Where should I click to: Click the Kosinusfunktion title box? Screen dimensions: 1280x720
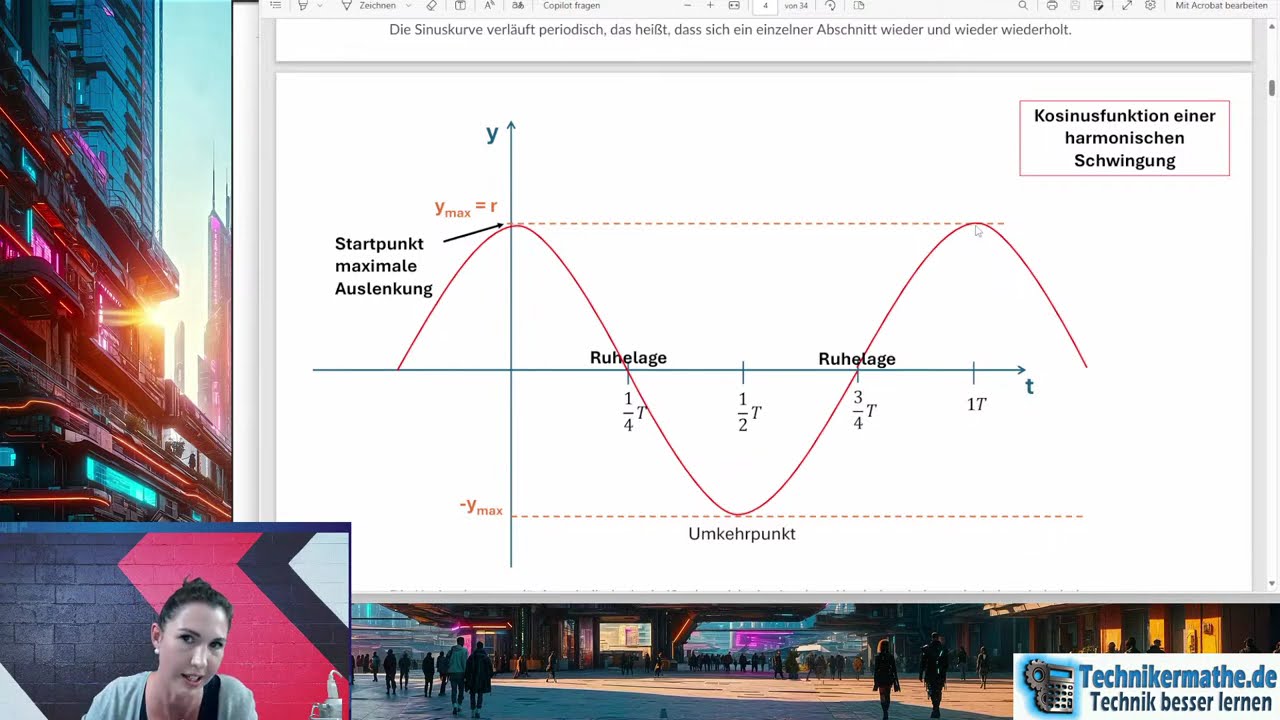(1124, 138)
